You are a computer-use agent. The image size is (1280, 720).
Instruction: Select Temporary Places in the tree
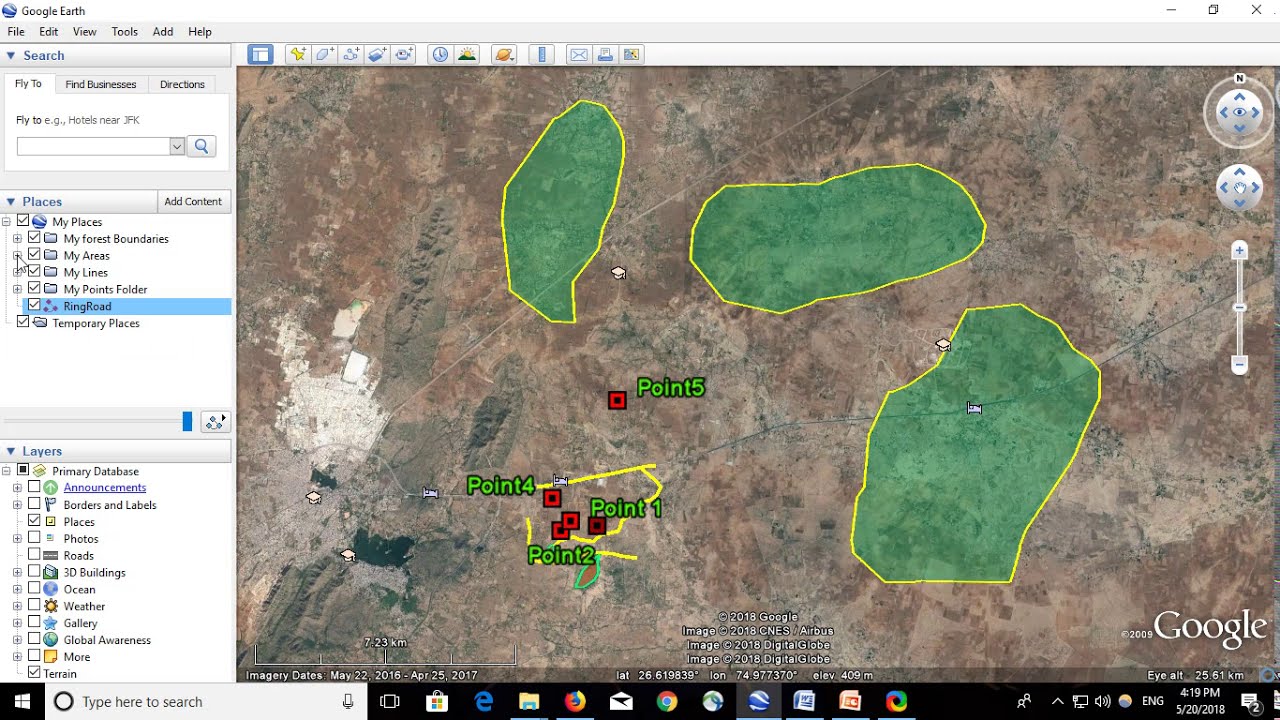(x=96, y=323)
